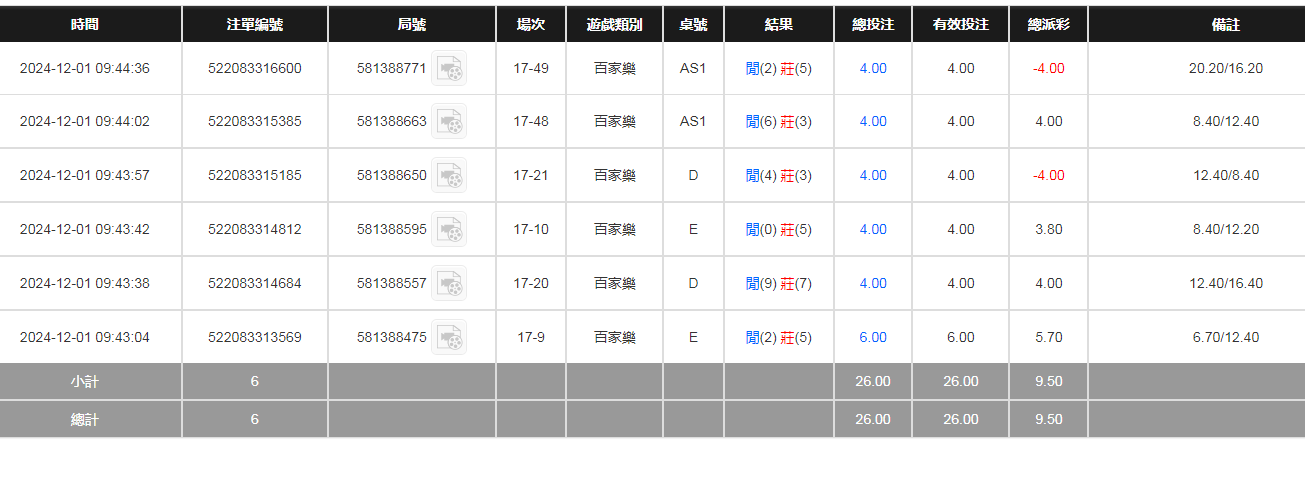This screenshot has width=1305, height=502.
Task: Select remark value 20.20/16.20
Action: click(x=1226, y=69)
